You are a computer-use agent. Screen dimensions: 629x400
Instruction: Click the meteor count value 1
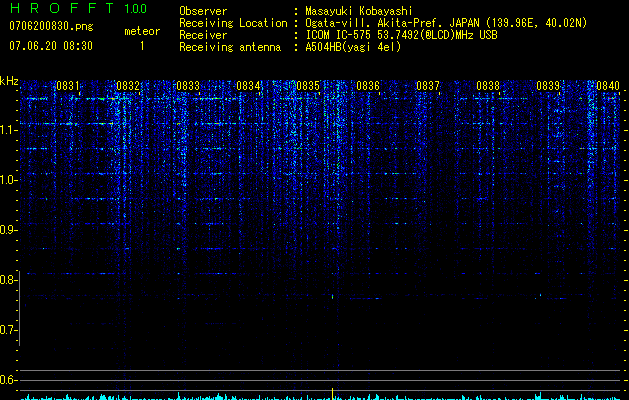[x=142, y=46]
